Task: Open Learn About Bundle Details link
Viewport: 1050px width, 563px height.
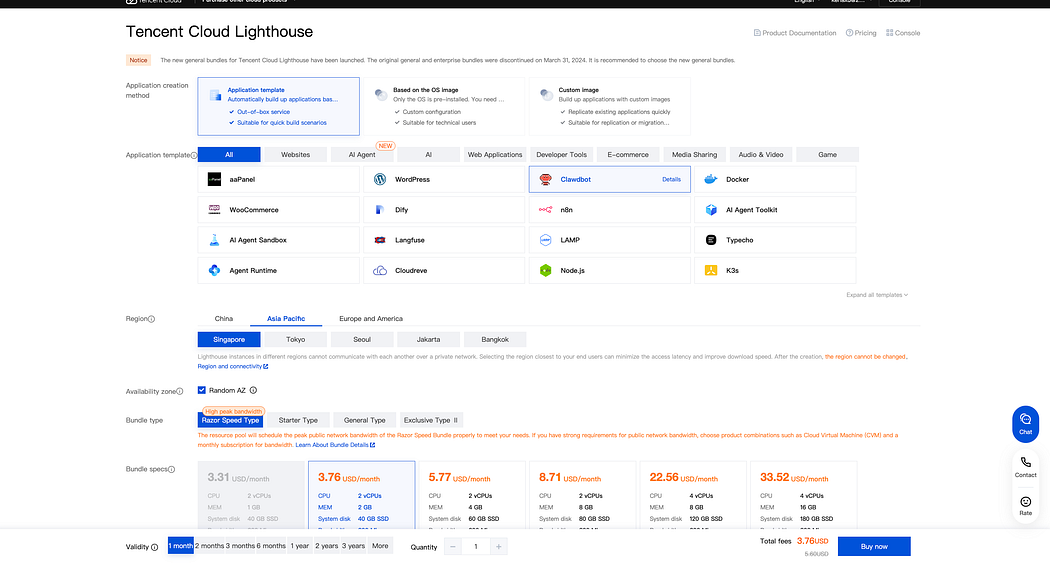Action: 335,445
